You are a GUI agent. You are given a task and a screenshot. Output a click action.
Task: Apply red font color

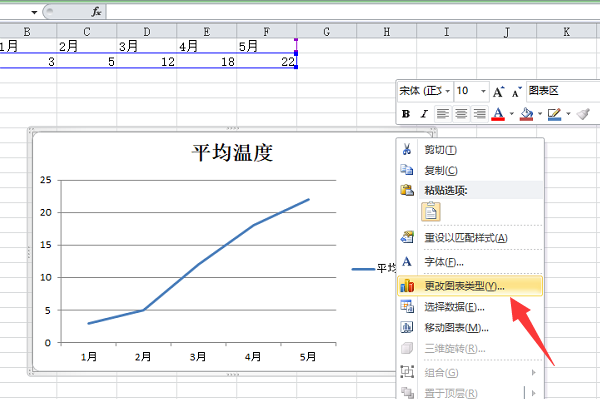tap(498, 114)
